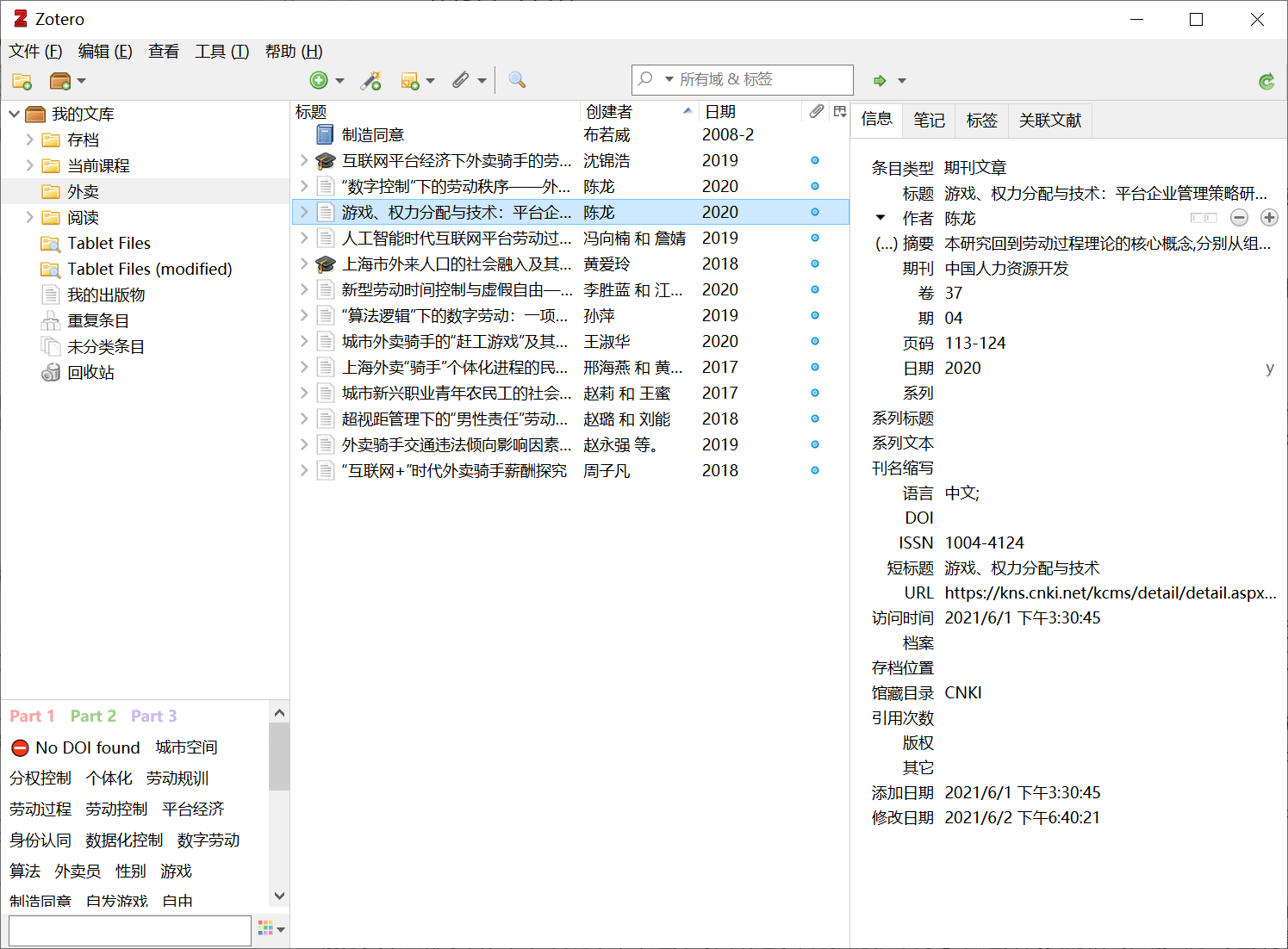
Task: Select Tablet Files (modified) saved search
Action: point(150,269)
